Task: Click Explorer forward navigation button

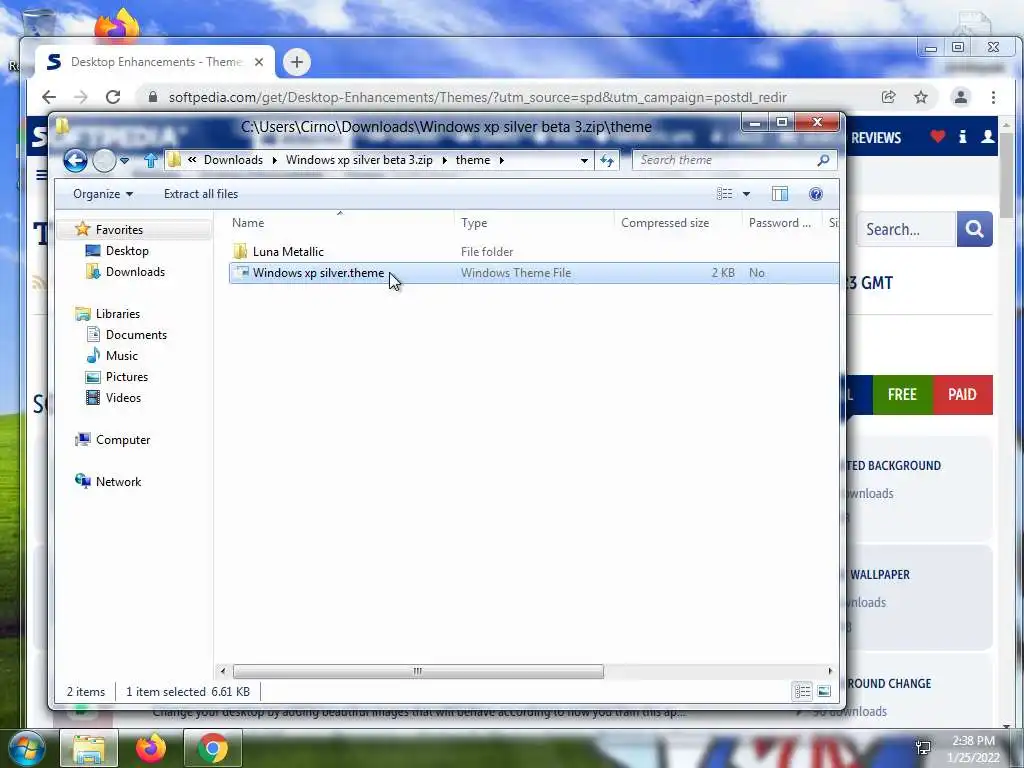Action: (104, 160)
